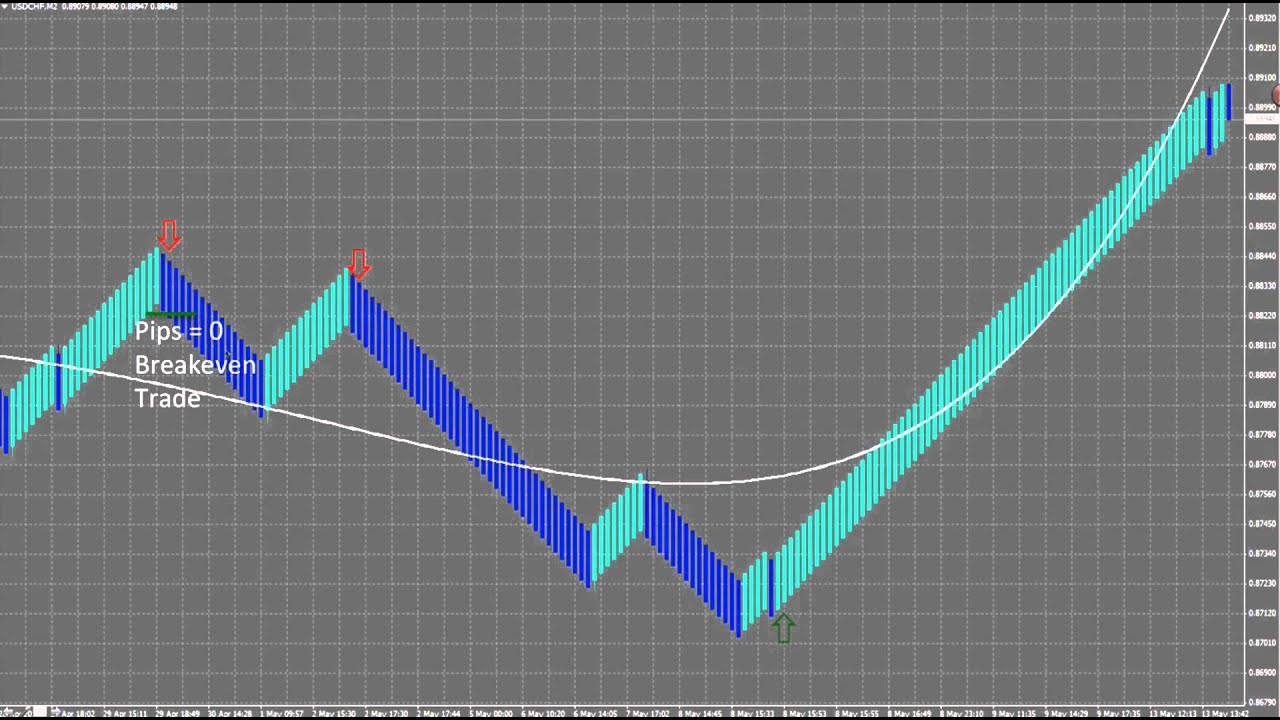Click the 0.88220 price label

[x=1263, y=316]
